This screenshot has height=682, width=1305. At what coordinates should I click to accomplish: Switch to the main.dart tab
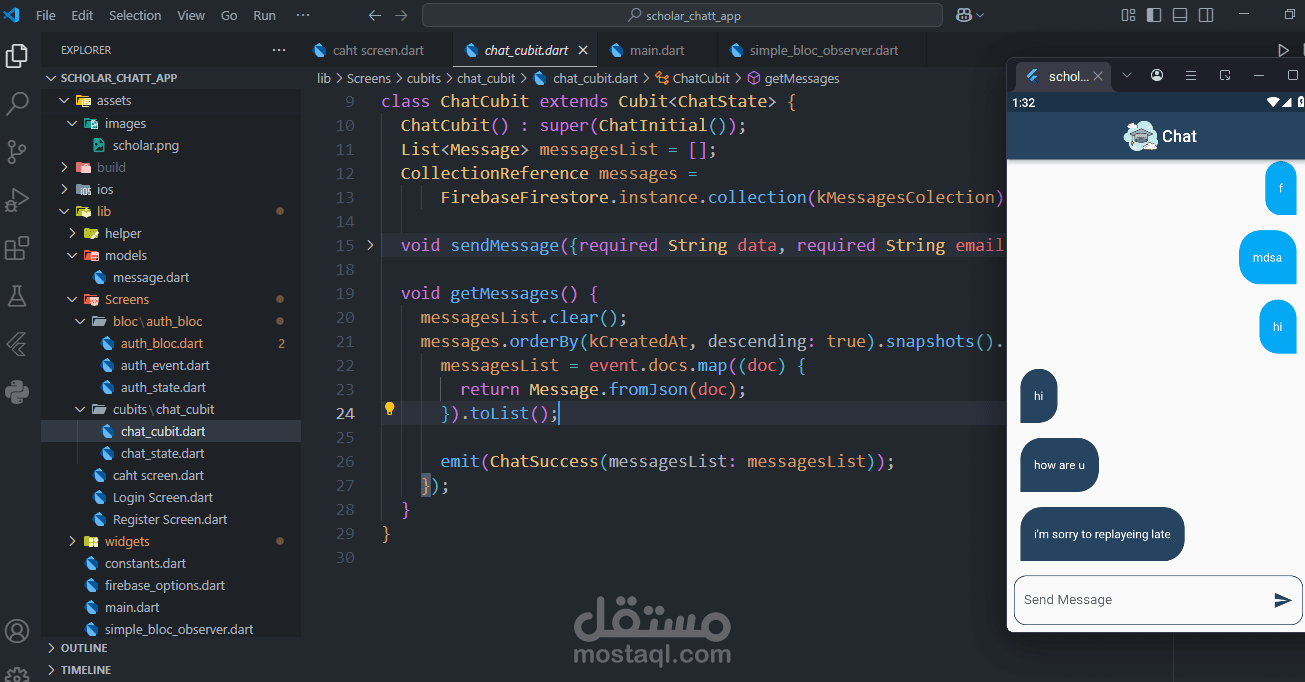coord(657,49)
